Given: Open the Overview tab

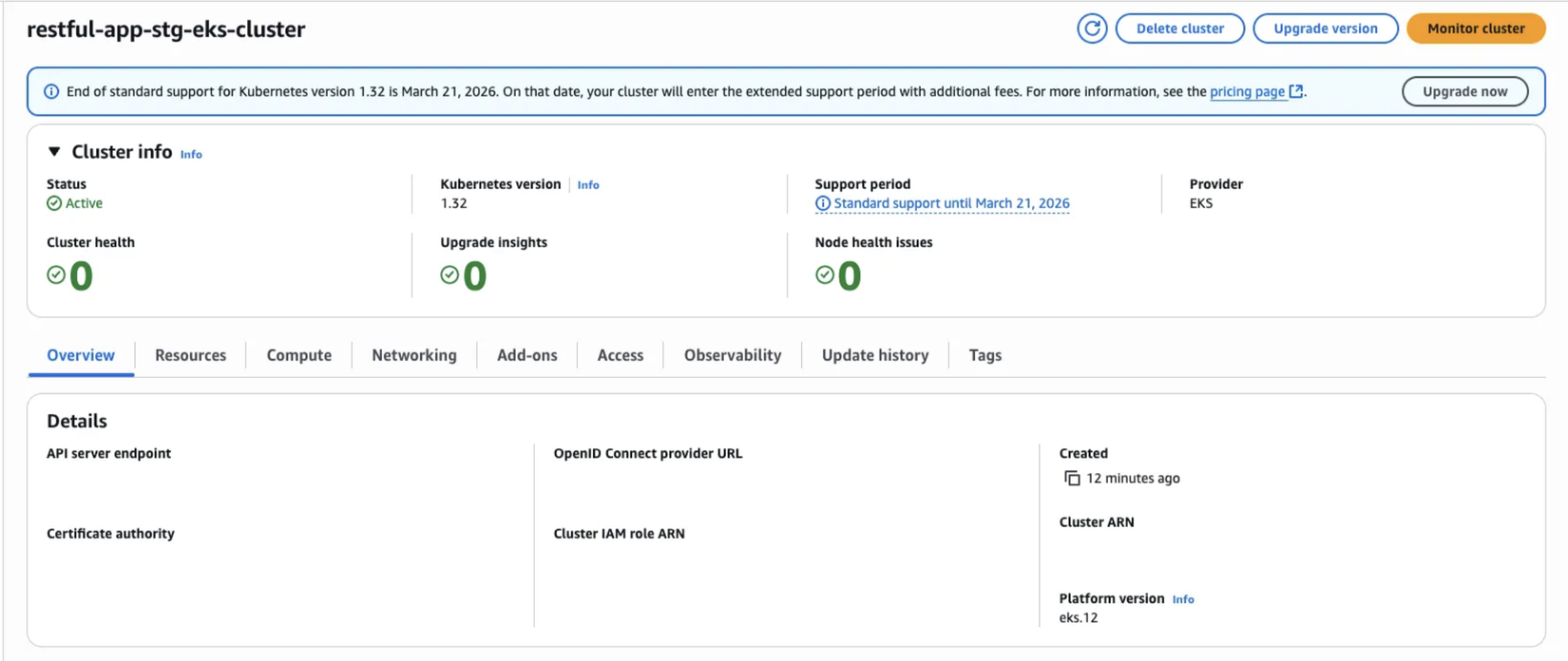Looking at the screenshot, I should point(81,355).
